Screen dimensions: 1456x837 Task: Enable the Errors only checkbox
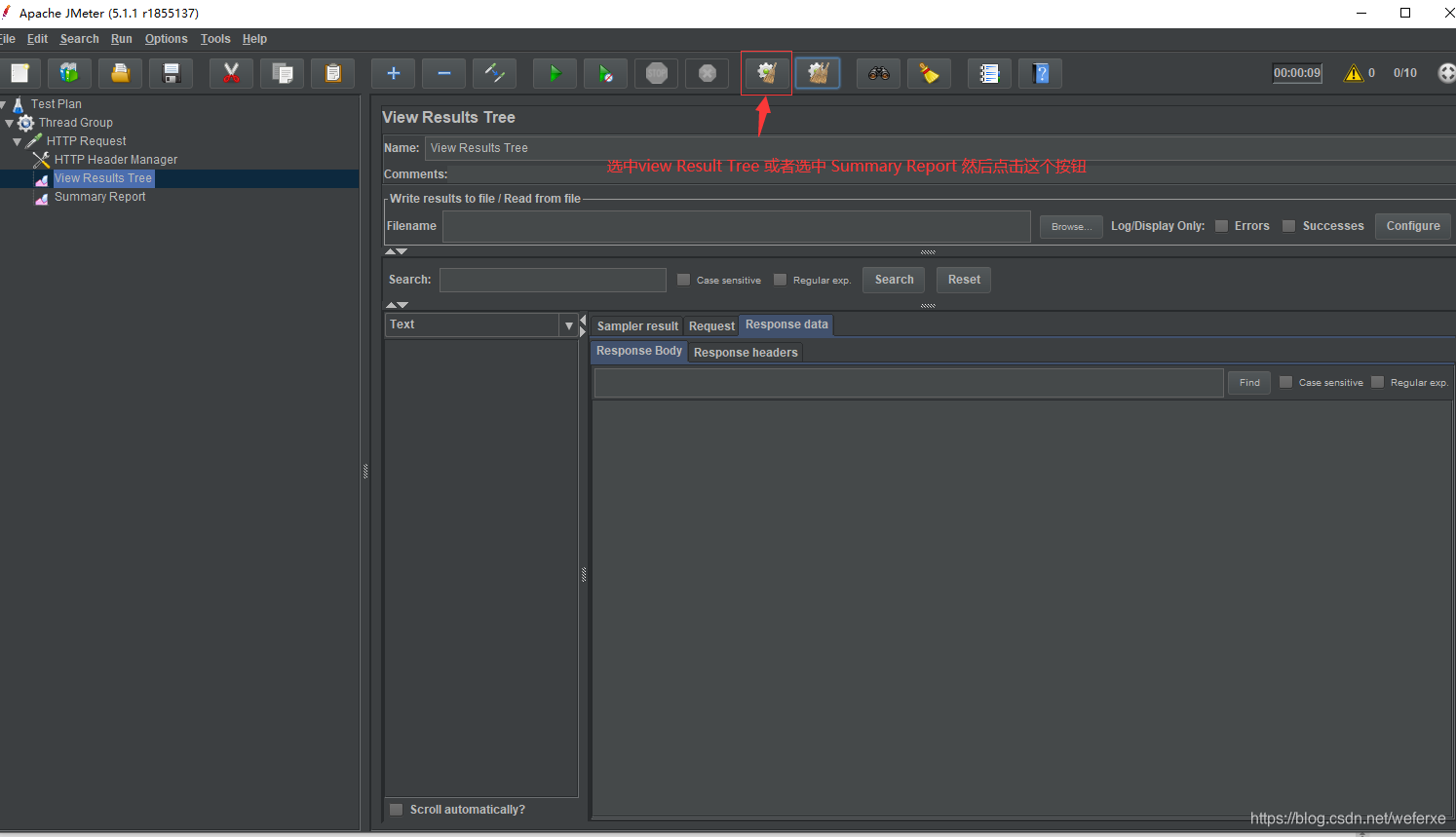(x=1221, y=226)
